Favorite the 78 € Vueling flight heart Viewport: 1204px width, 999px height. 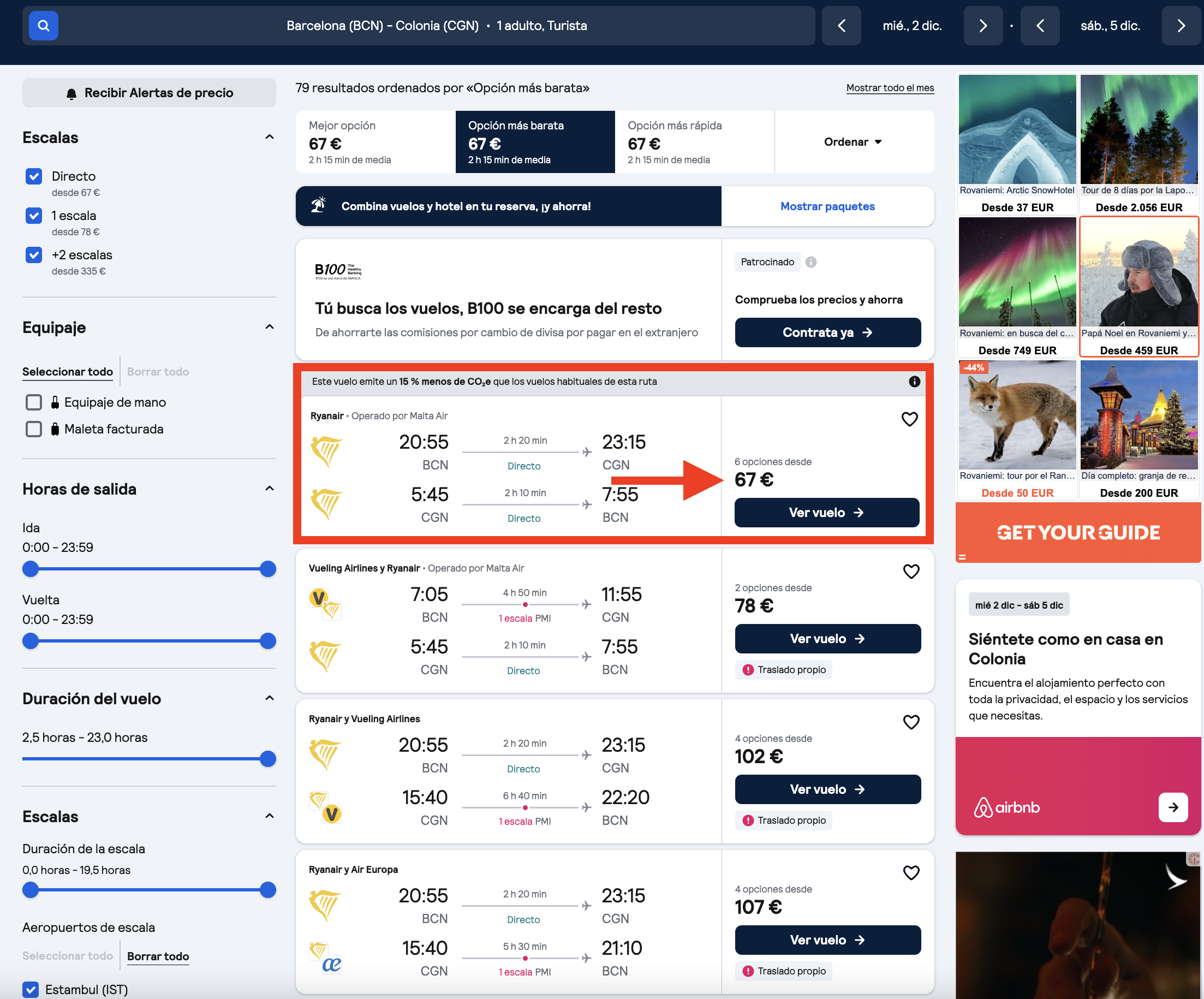[x=911, y=571]
